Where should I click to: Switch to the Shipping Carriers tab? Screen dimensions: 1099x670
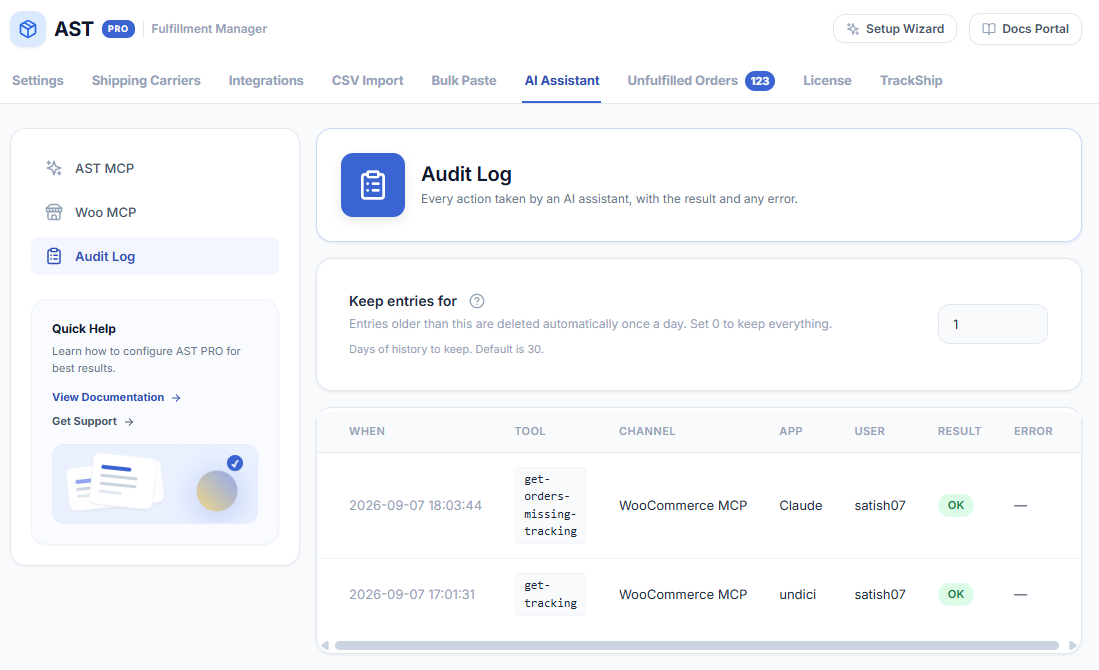(146, 81)
